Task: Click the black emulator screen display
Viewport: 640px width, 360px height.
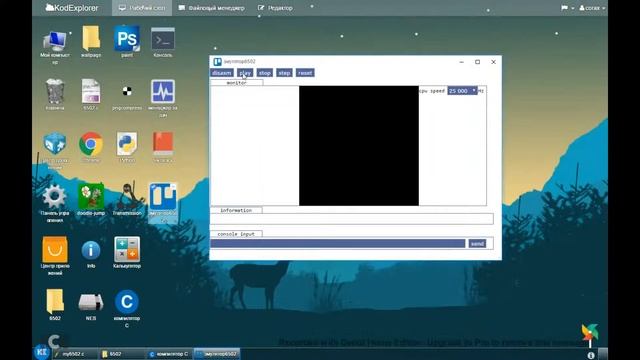Action: (x=359, y=146)
